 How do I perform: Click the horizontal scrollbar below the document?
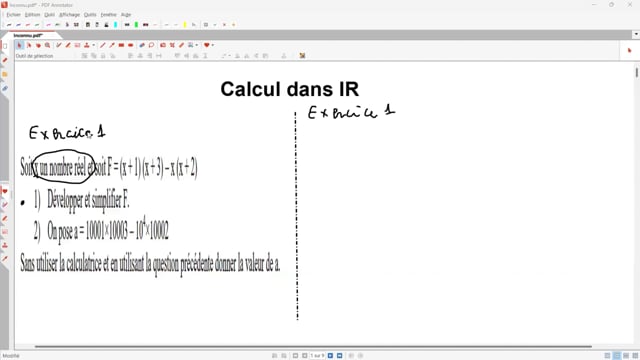coord(313,347)
